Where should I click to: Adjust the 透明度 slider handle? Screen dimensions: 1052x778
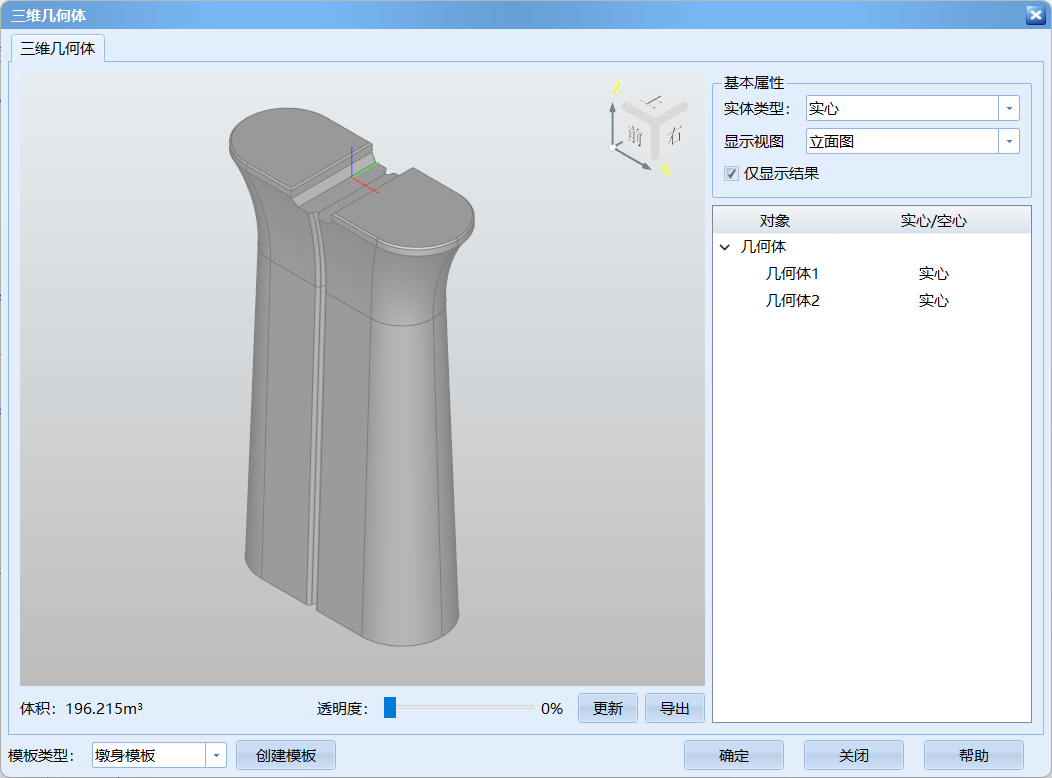(390, 707)
